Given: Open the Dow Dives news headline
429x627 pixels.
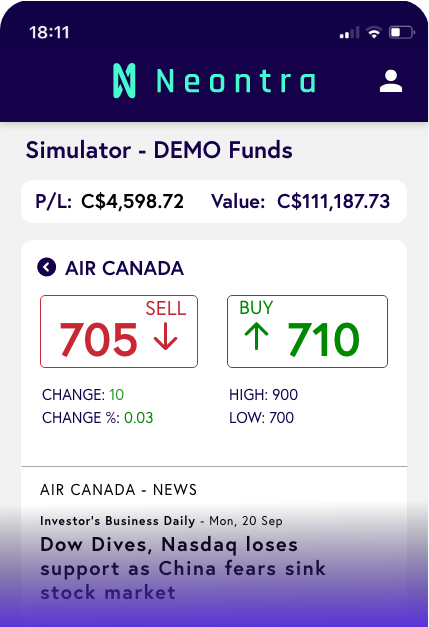Looking at the screenshot, I should click(183, 568).
